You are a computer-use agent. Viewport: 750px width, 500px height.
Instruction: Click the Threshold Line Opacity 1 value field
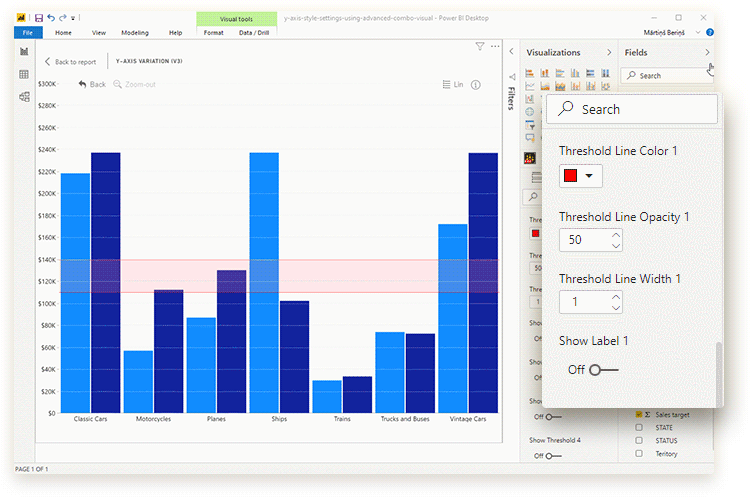tap(591, 240)
